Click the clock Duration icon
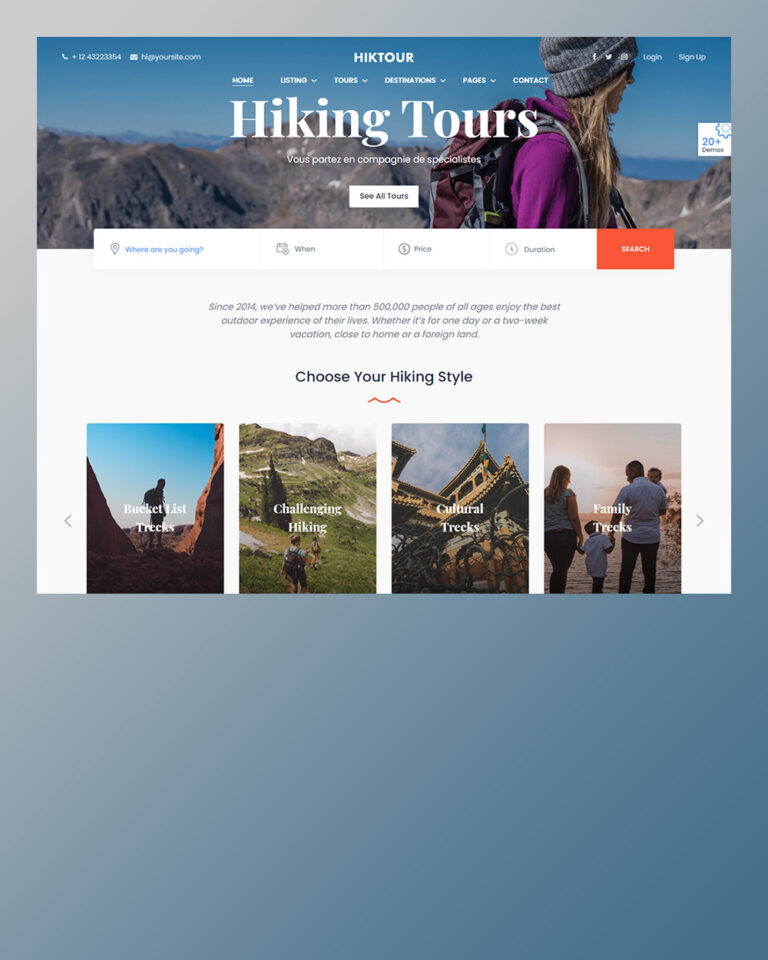768x960 pixels. pyautogui.click(x=511, y=249)
